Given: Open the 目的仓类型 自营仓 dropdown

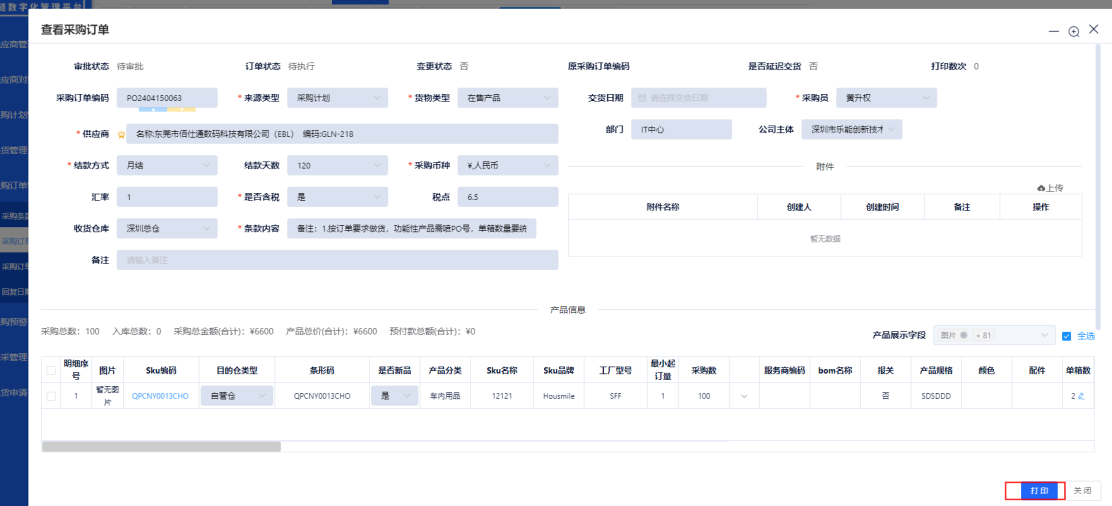Looking at the screenshot, I should pos(237,397).
